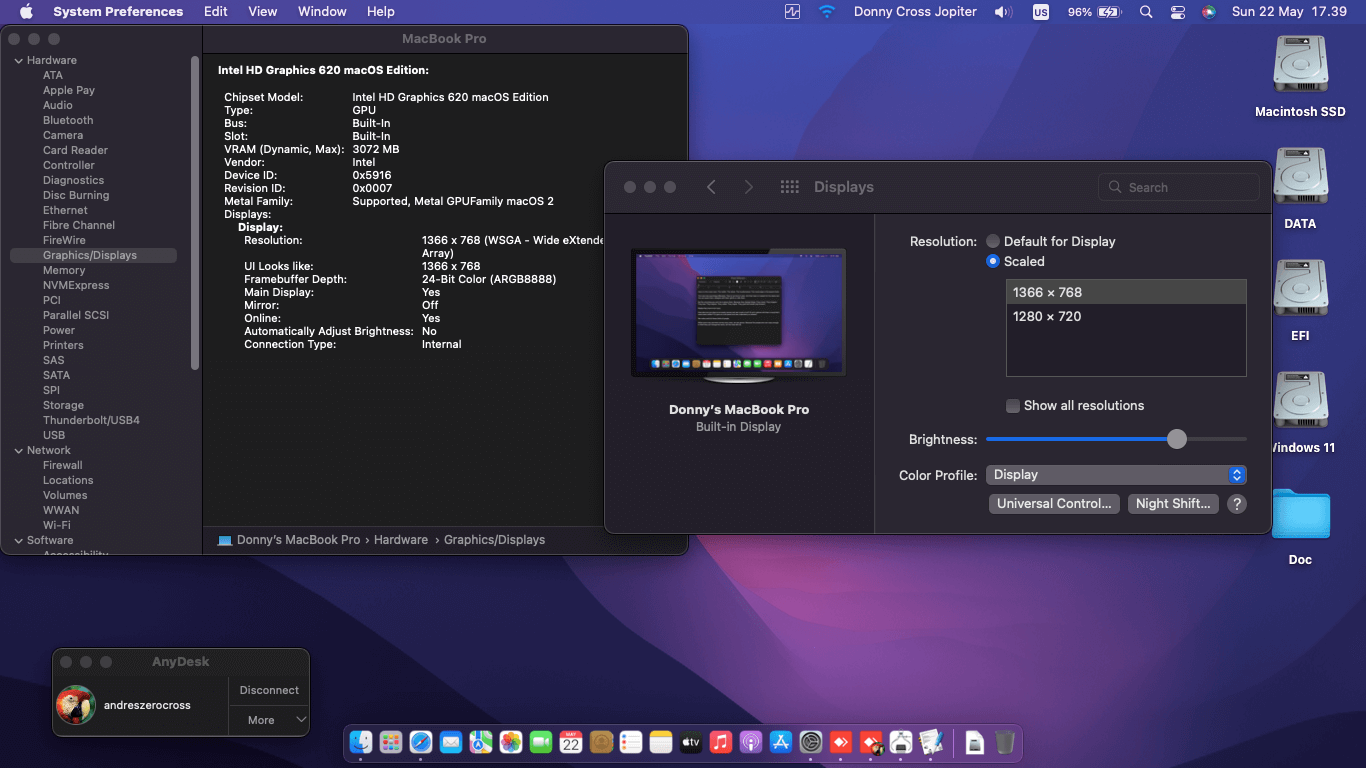Open the Macintosh SSD drive icon
Screen dimensions: 1366x768
1300,66
